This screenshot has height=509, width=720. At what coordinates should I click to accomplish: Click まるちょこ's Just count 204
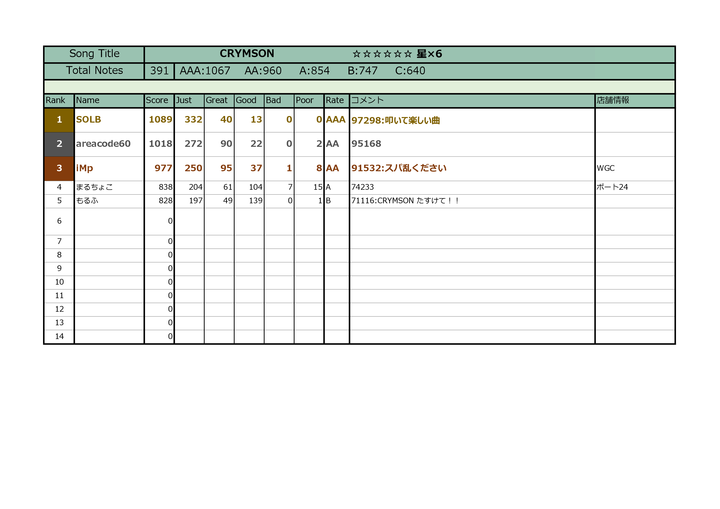coord(196,187)
